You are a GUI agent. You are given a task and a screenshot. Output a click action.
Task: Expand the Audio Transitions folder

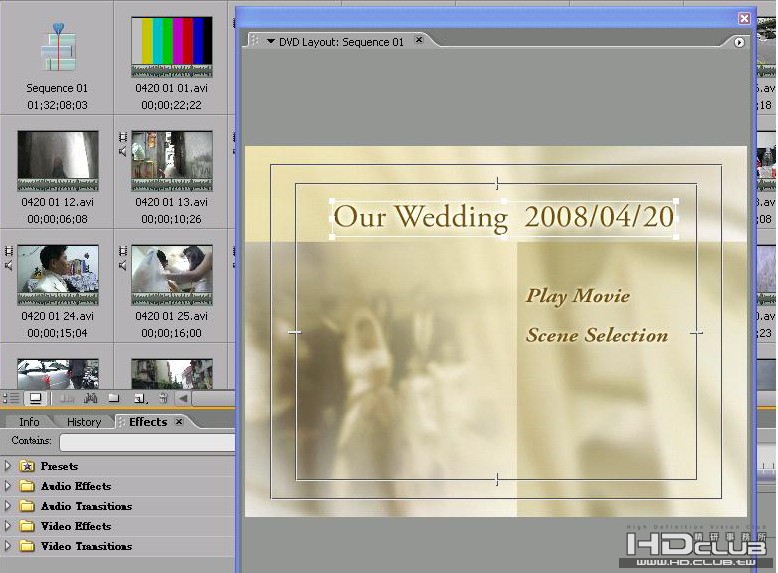[7, 506]
